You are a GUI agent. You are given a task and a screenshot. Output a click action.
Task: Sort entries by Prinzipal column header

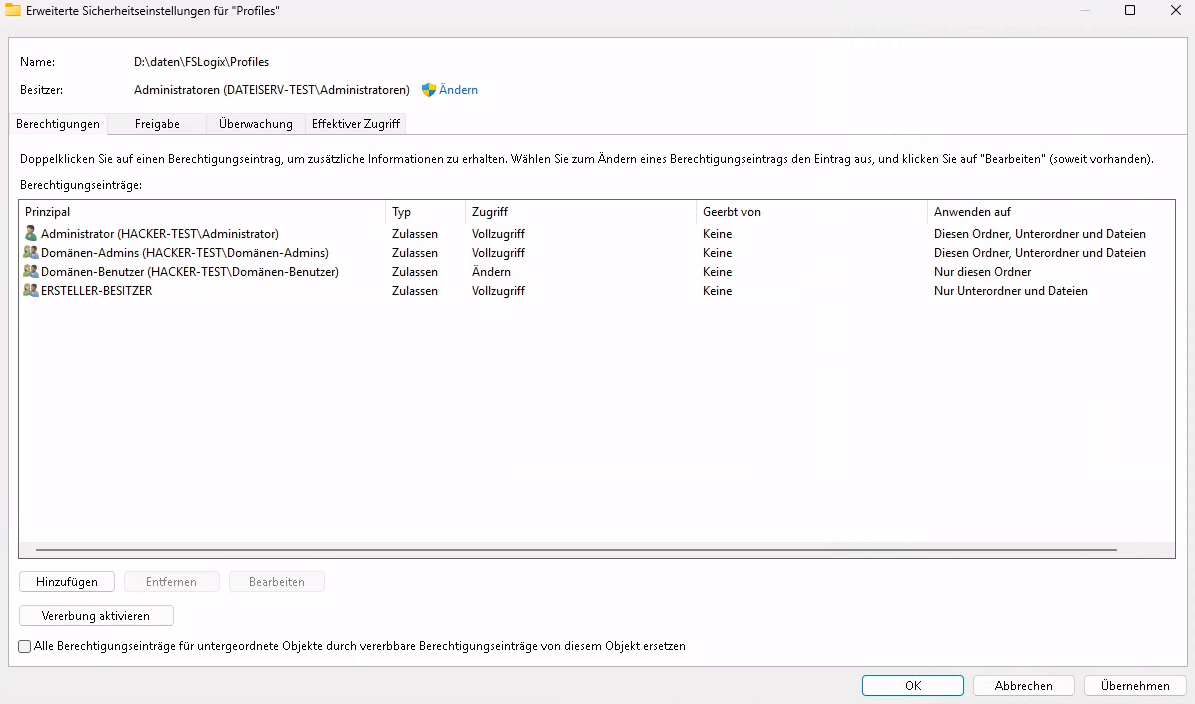[200, 212]
